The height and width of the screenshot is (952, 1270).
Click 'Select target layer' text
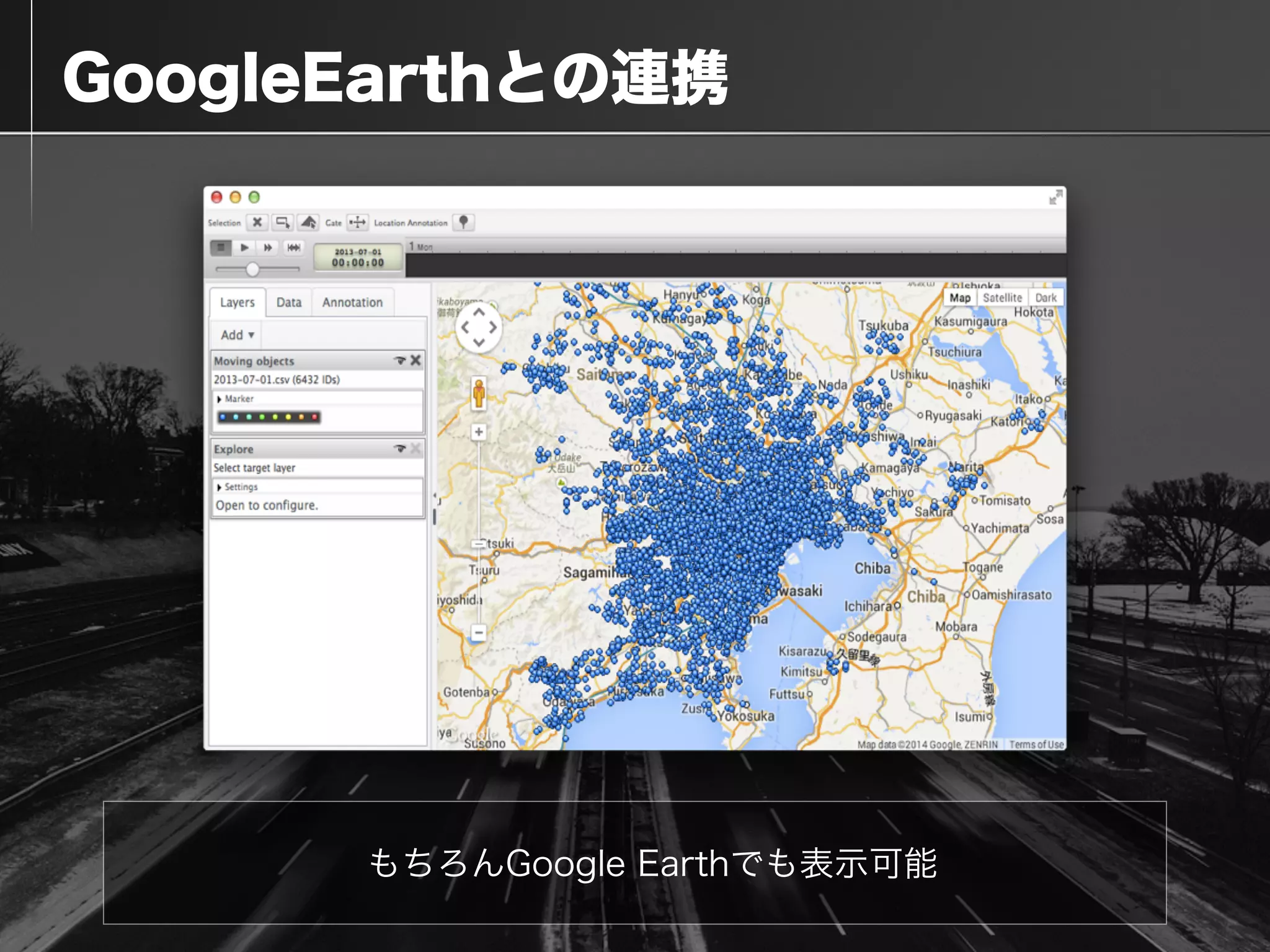254,468
